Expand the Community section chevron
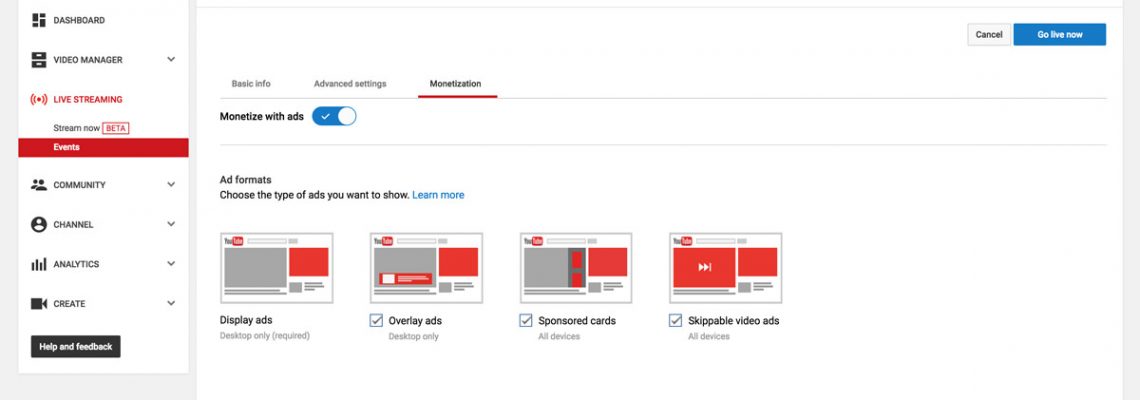 point(171,185)
